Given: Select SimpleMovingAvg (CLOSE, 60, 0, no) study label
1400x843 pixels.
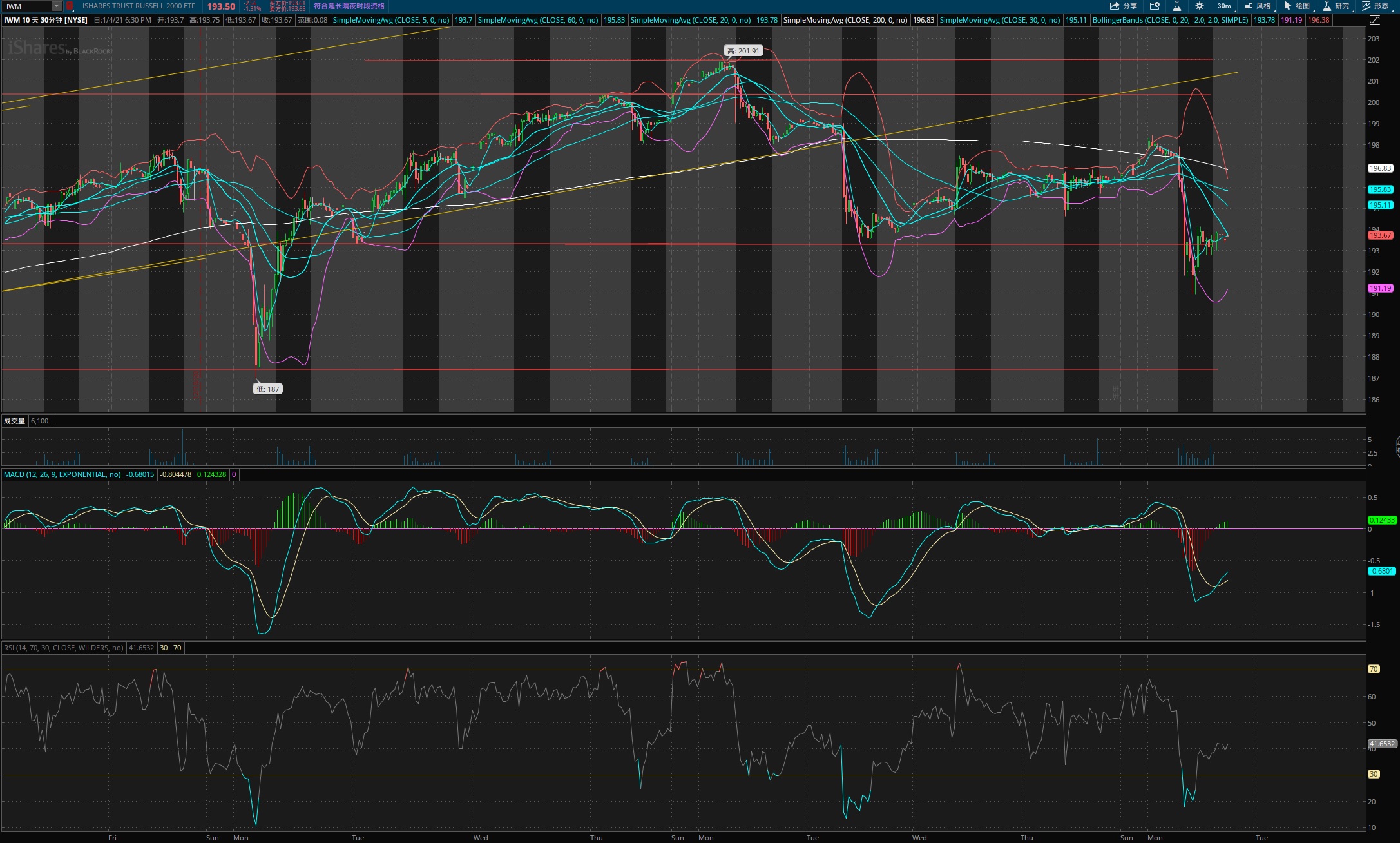Looking at the screenshot, I should (x=538, y=20).
